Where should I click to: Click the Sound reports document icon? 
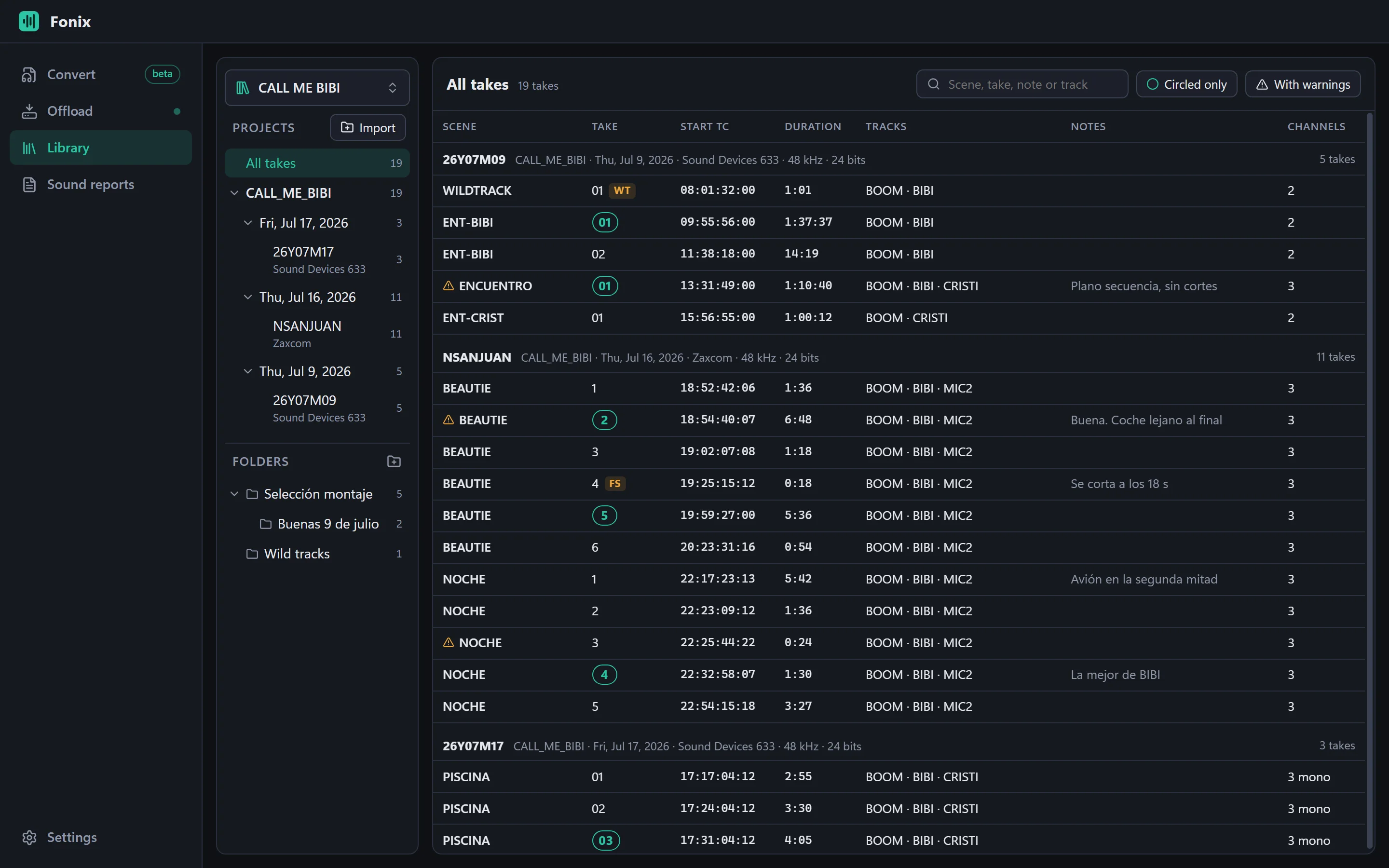[x=29, y=185]
